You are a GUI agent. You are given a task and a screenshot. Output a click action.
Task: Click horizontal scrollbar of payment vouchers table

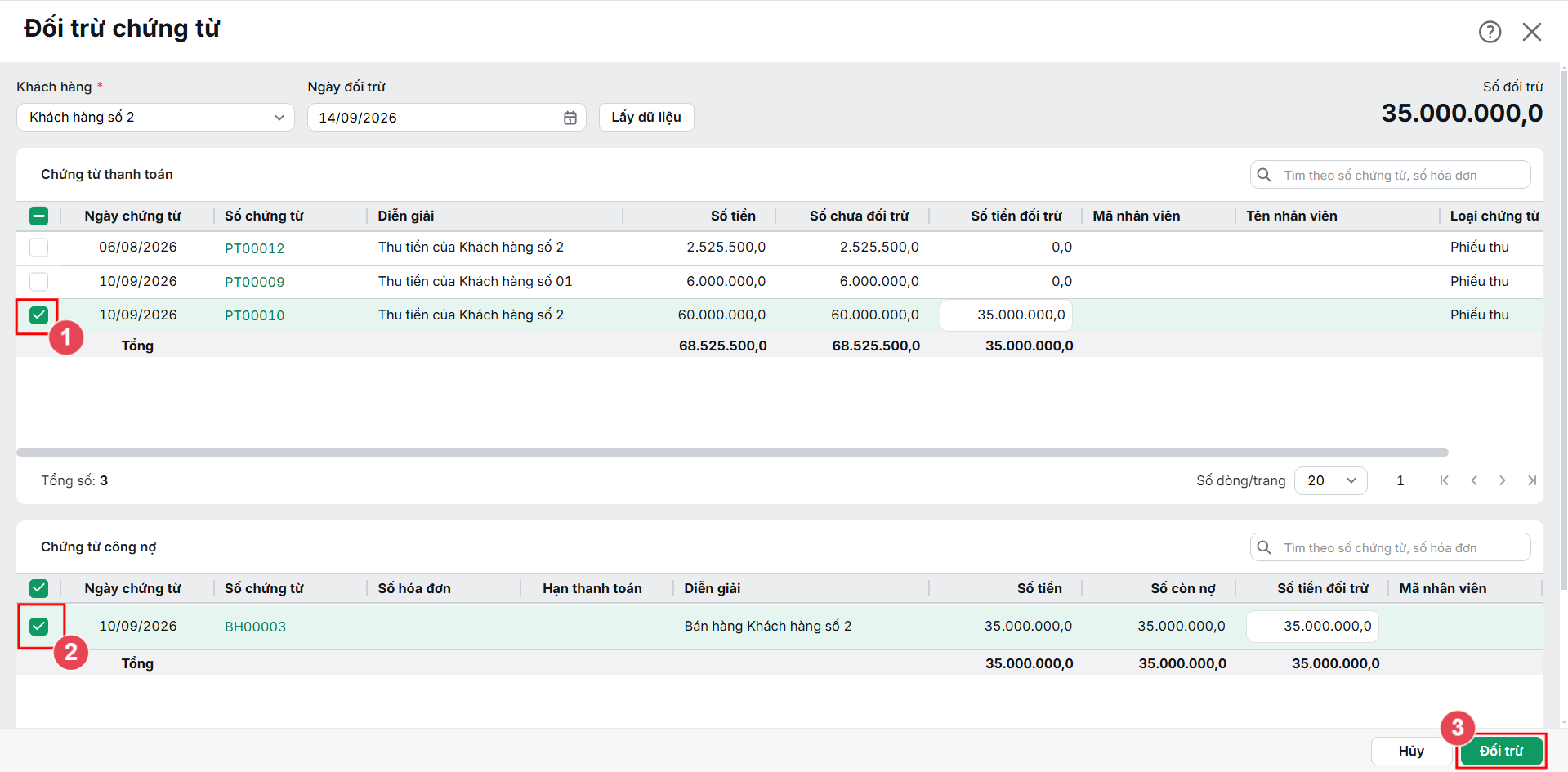(x=732, y=453)
